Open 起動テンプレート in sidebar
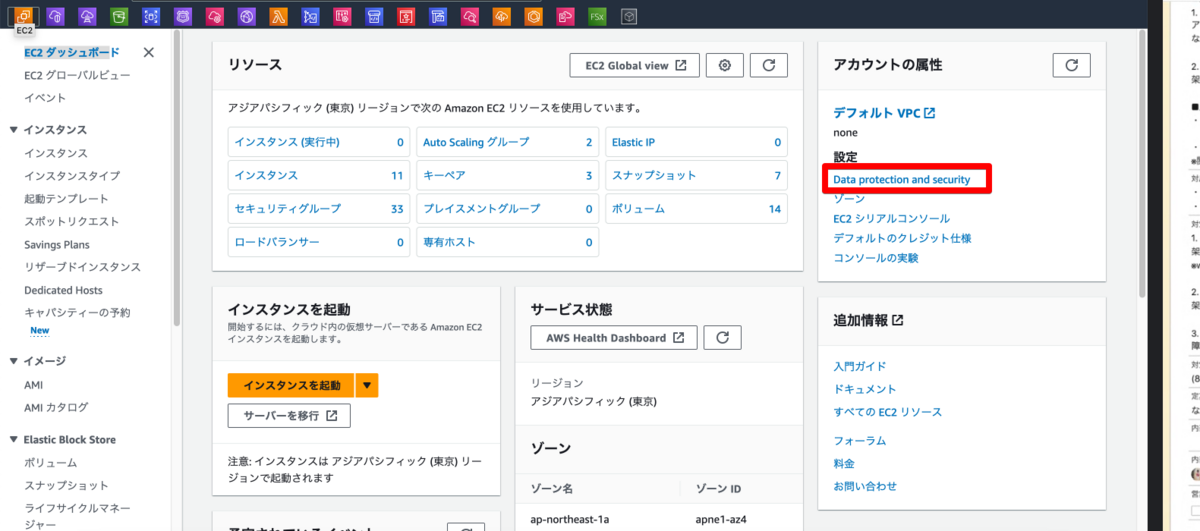1200x531 pixels. click(66, 199)
